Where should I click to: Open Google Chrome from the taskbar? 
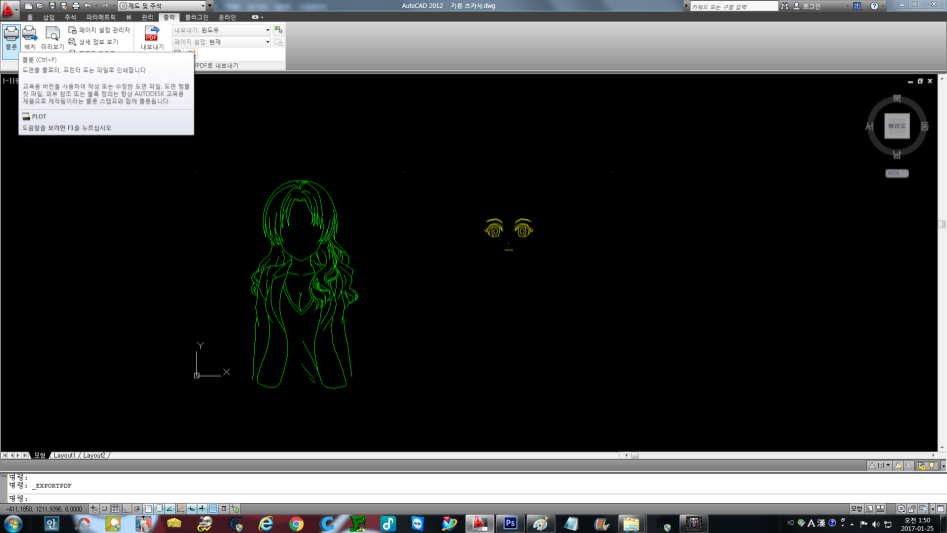pyautogui.click(x=296, y=523)
